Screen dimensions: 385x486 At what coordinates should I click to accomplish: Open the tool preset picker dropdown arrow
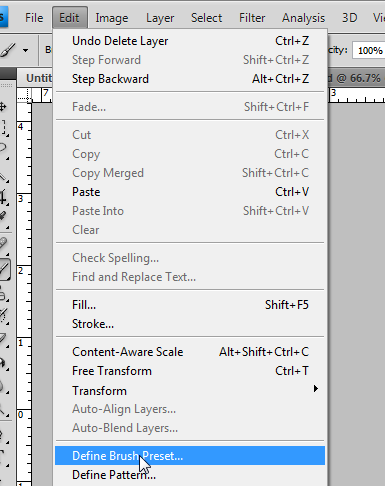26,51
